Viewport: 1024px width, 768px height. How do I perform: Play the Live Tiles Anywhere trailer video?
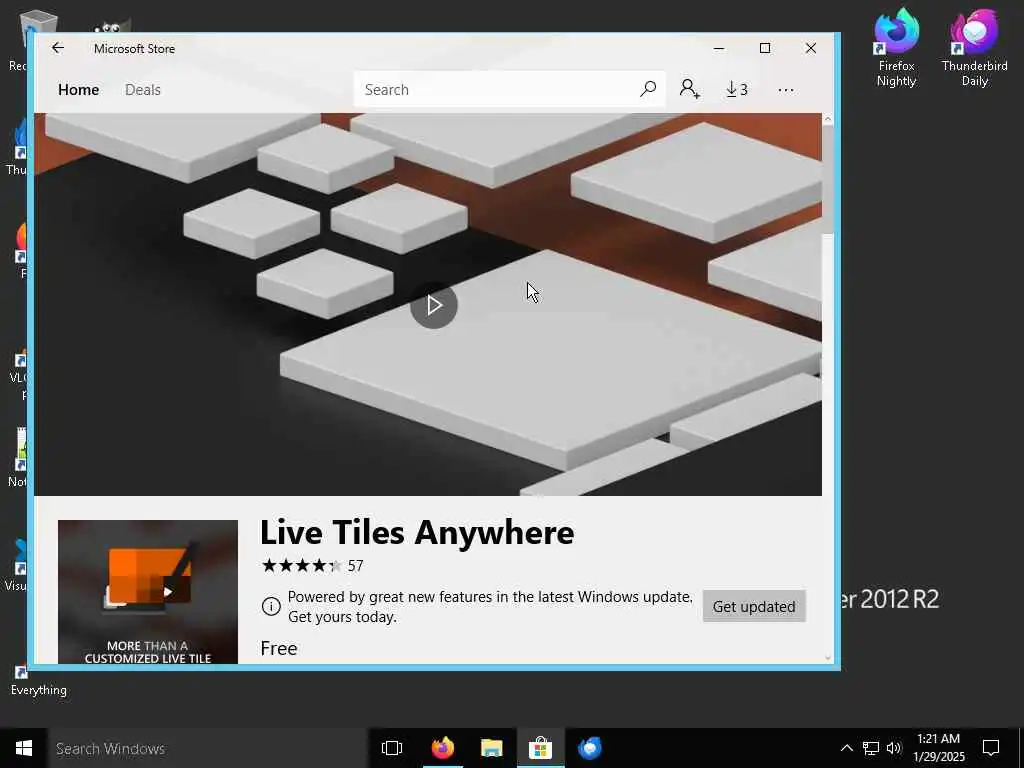pos(434,304)
